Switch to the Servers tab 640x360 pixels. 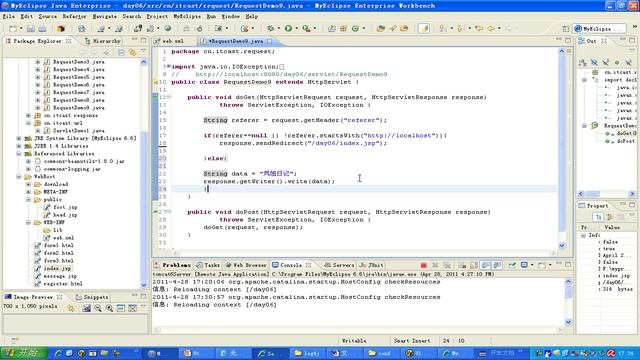(339, 265)
